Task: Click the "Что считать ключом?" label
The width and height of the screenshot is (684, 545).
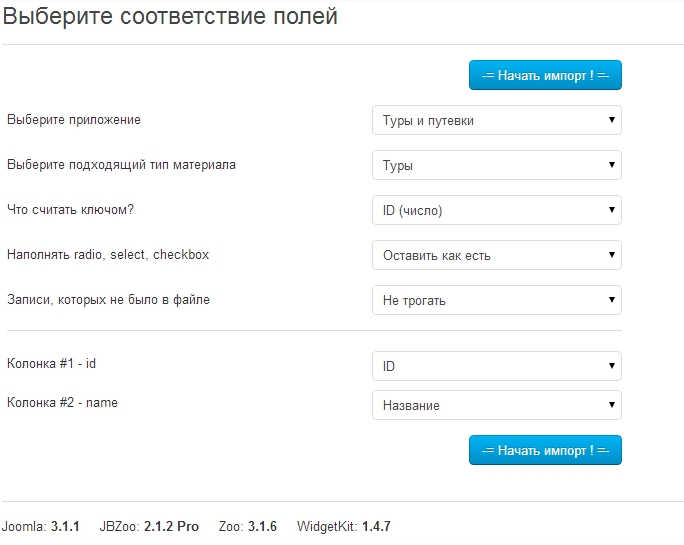Action: click(x=71, y=209)
